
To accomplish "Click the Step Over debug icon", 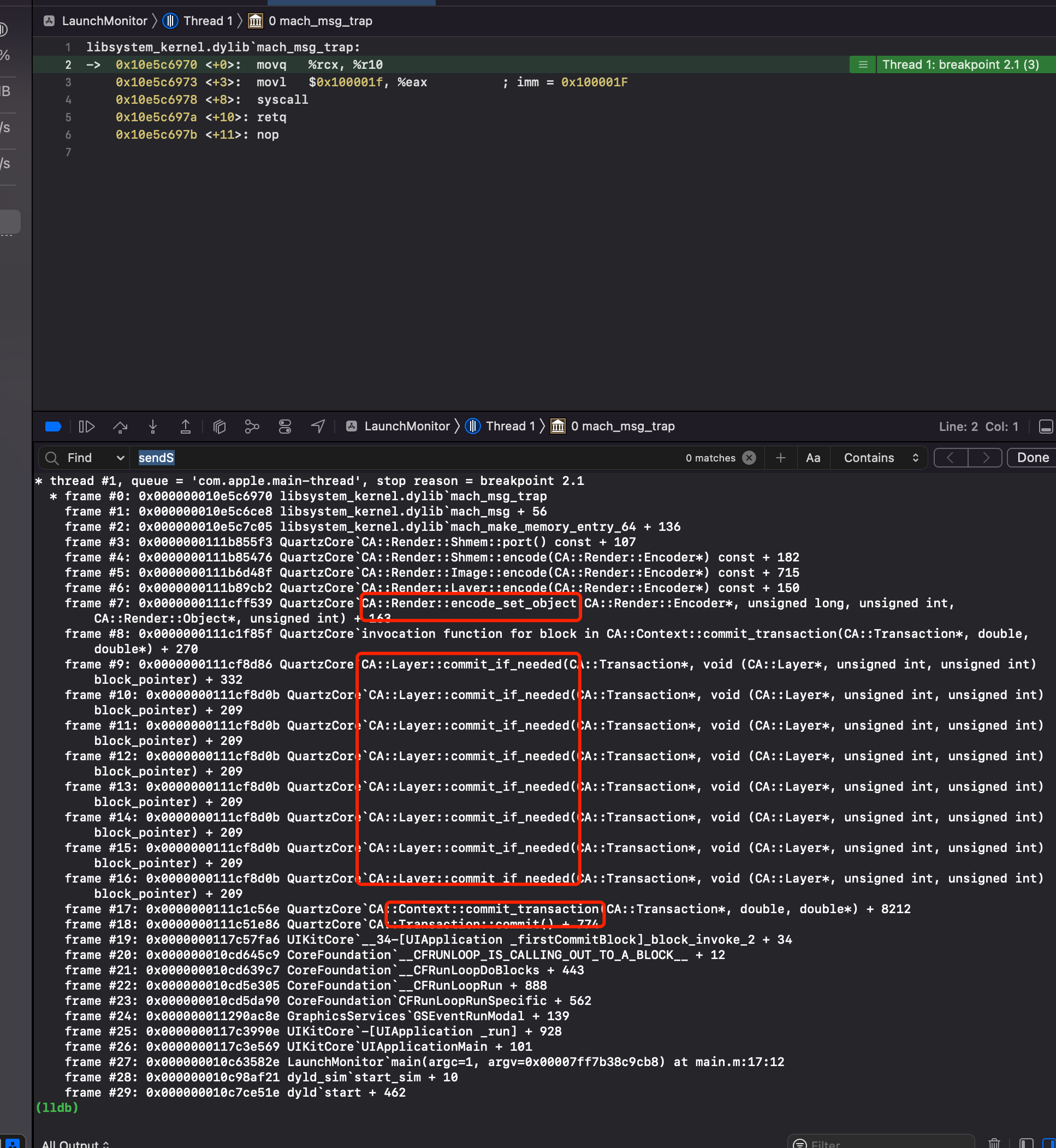I will 120,427.
